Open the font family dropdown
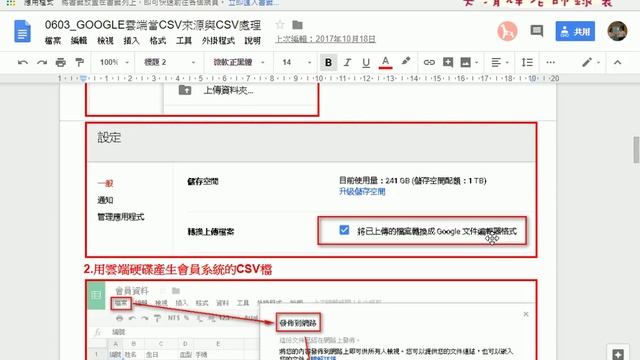Viewport: 640px width, 360px height. pos(239,62)
